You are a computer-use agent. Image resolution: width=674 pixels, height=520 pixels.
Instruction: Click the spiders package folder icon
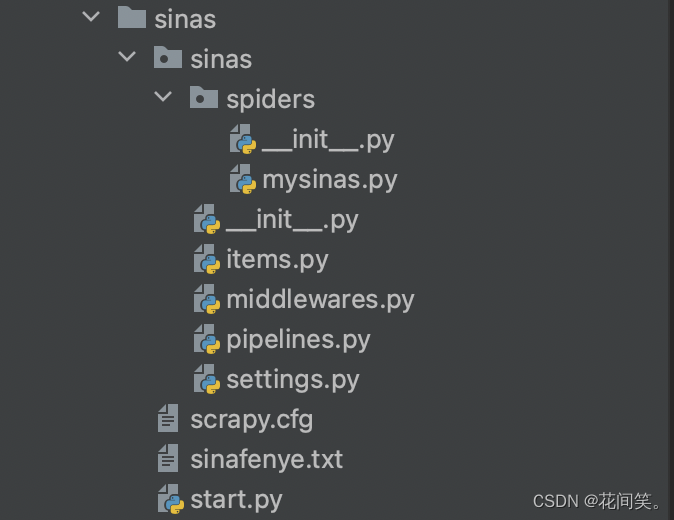pos(204,97)
